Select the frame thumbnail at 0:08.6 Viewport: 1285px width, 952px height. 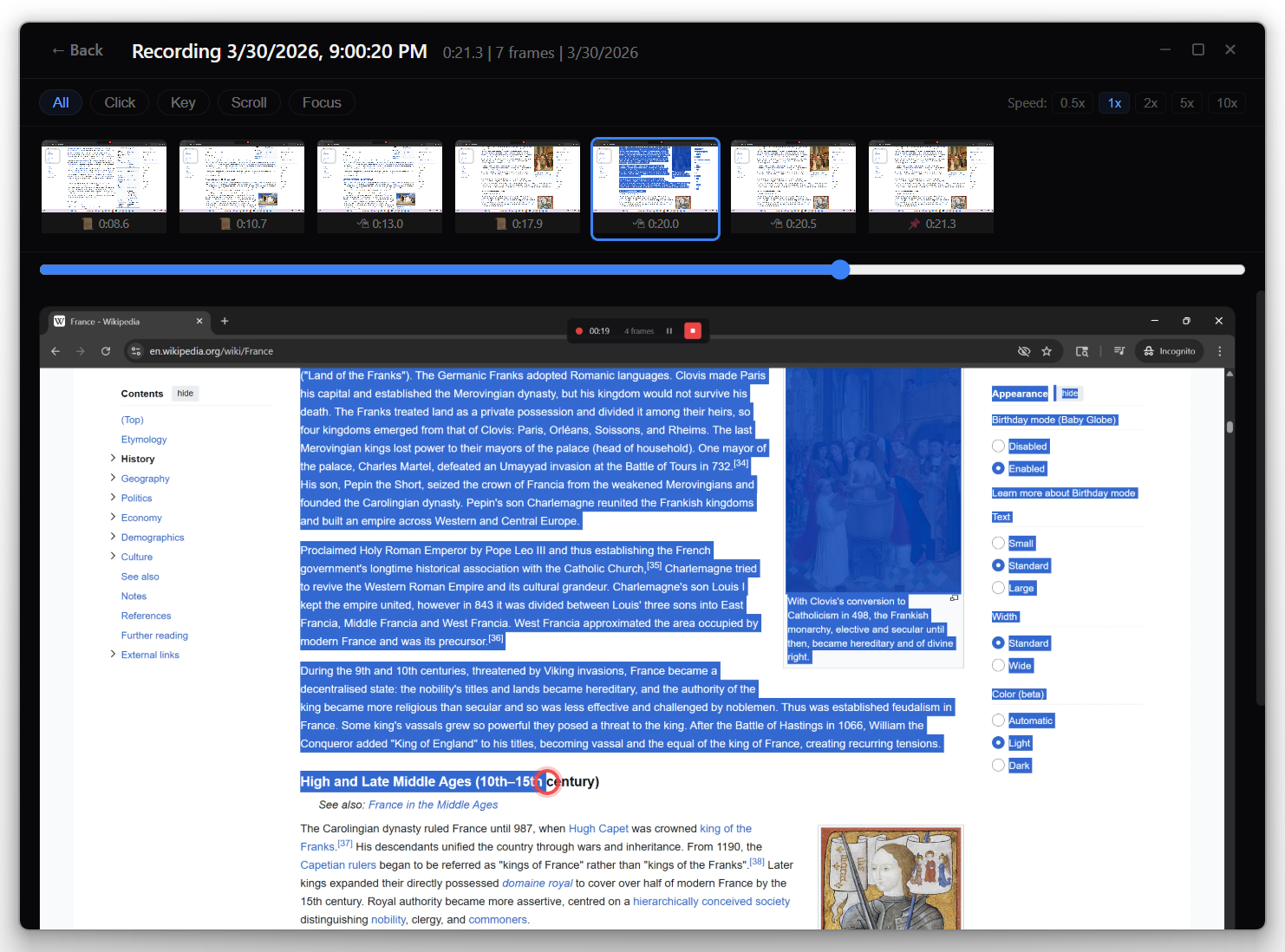[x=103, y=186]
